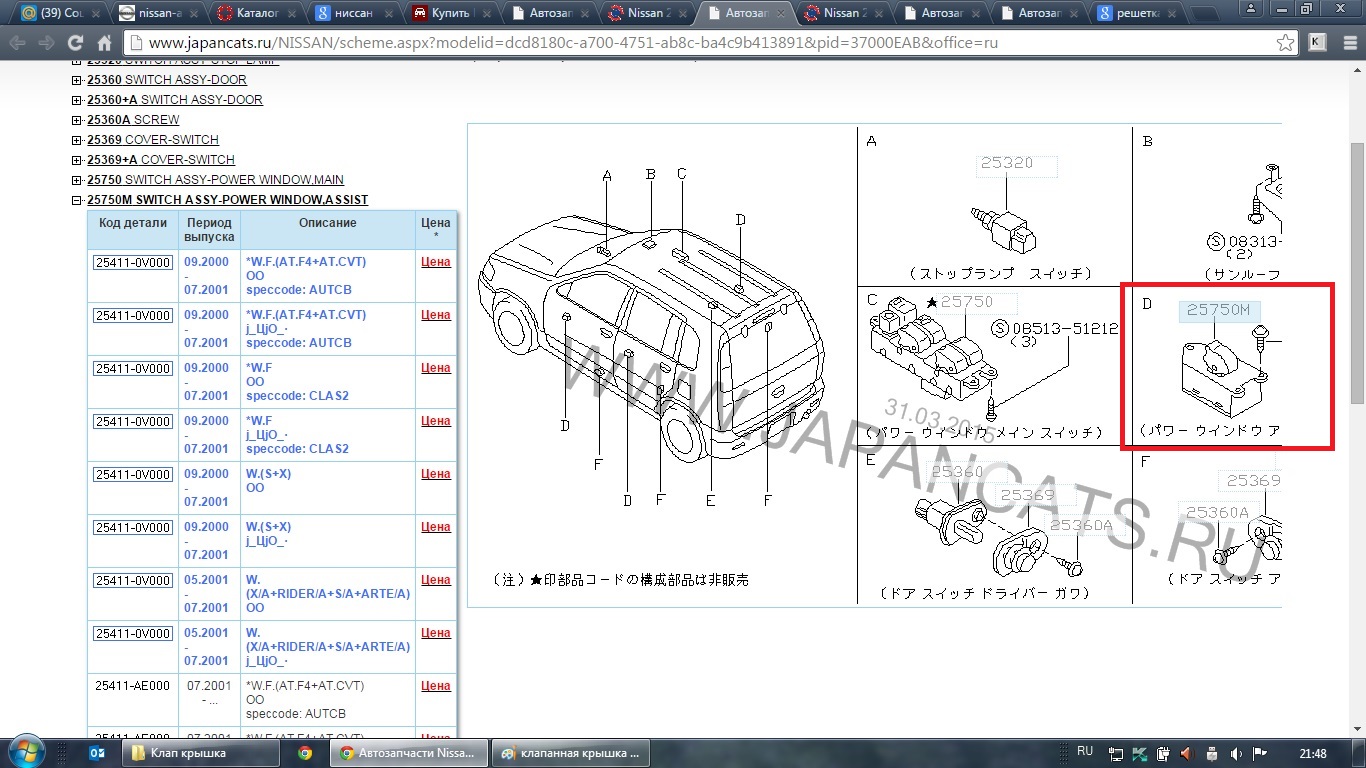
Task: Open клапанная крышка window on taskbar
Action: pyautogui.click(x=570, y=753)
